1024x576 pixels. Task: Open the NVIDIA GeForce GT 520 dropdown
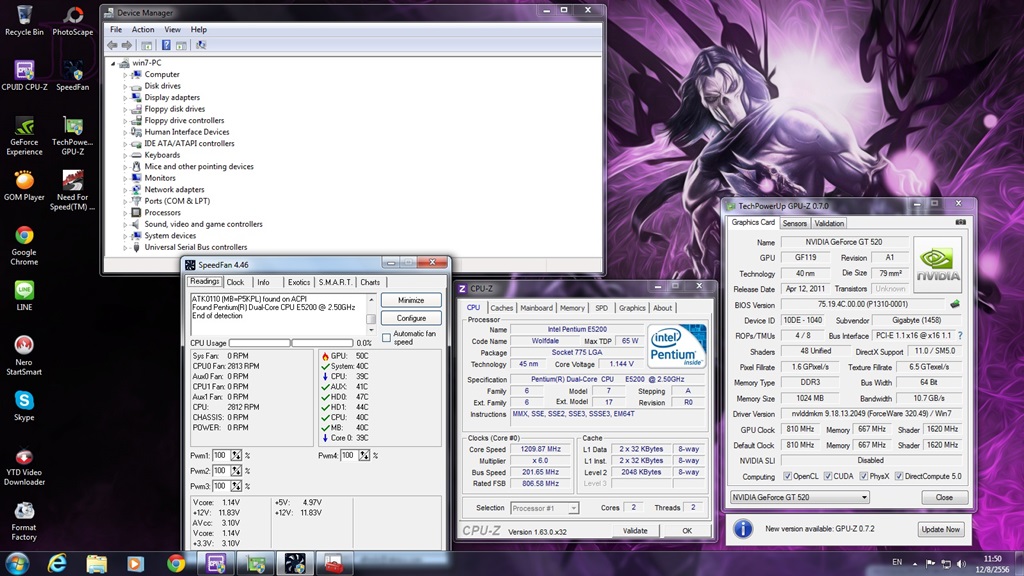799,497
